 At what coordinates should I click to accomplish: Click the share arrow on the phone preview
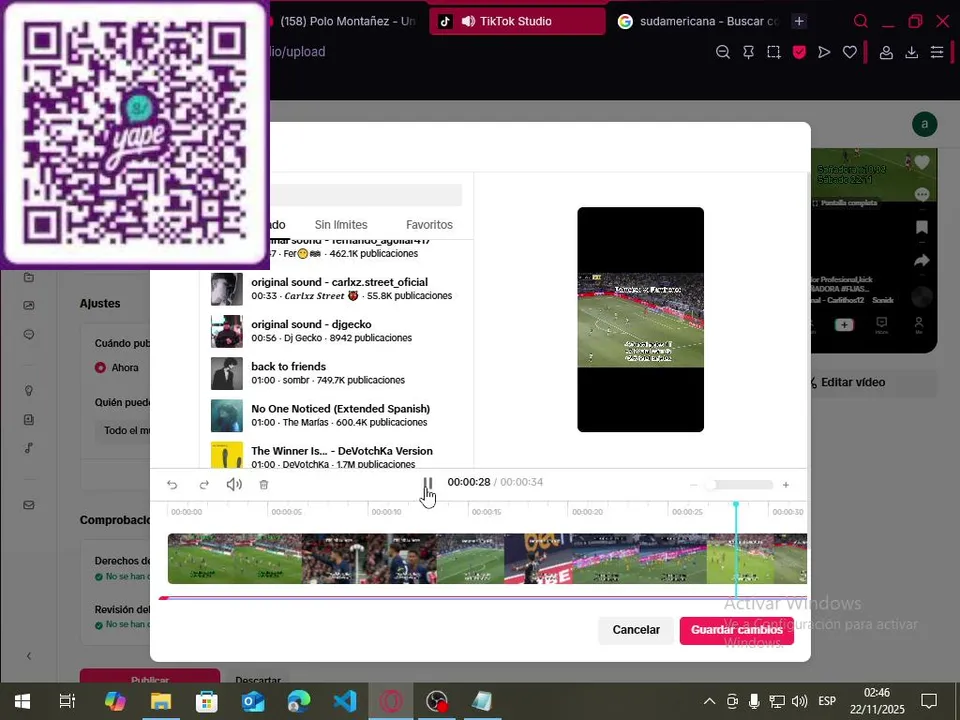(921, 261)
